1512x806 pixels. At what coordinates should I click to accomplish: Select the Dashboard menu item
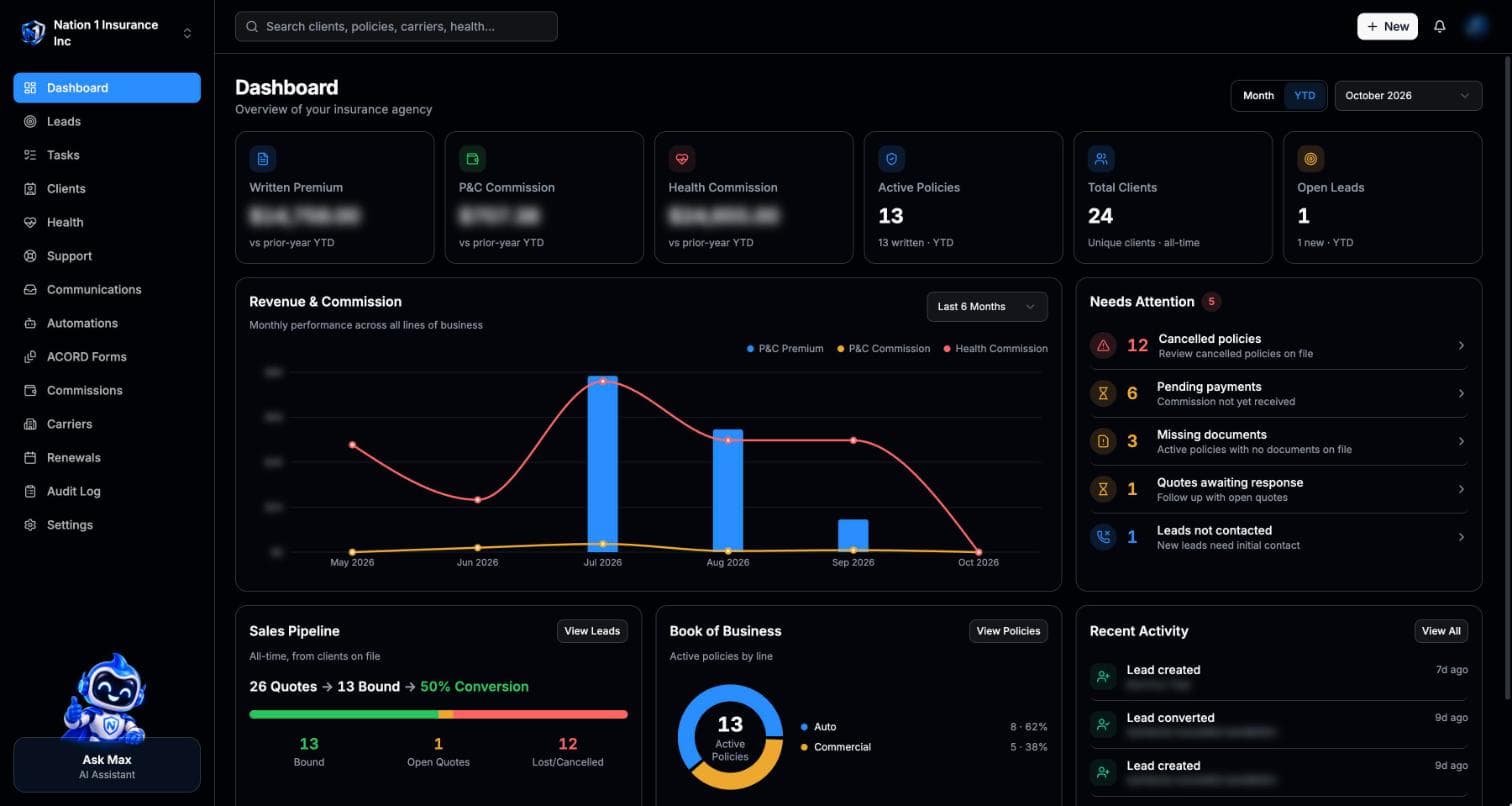tap(107, 88)
